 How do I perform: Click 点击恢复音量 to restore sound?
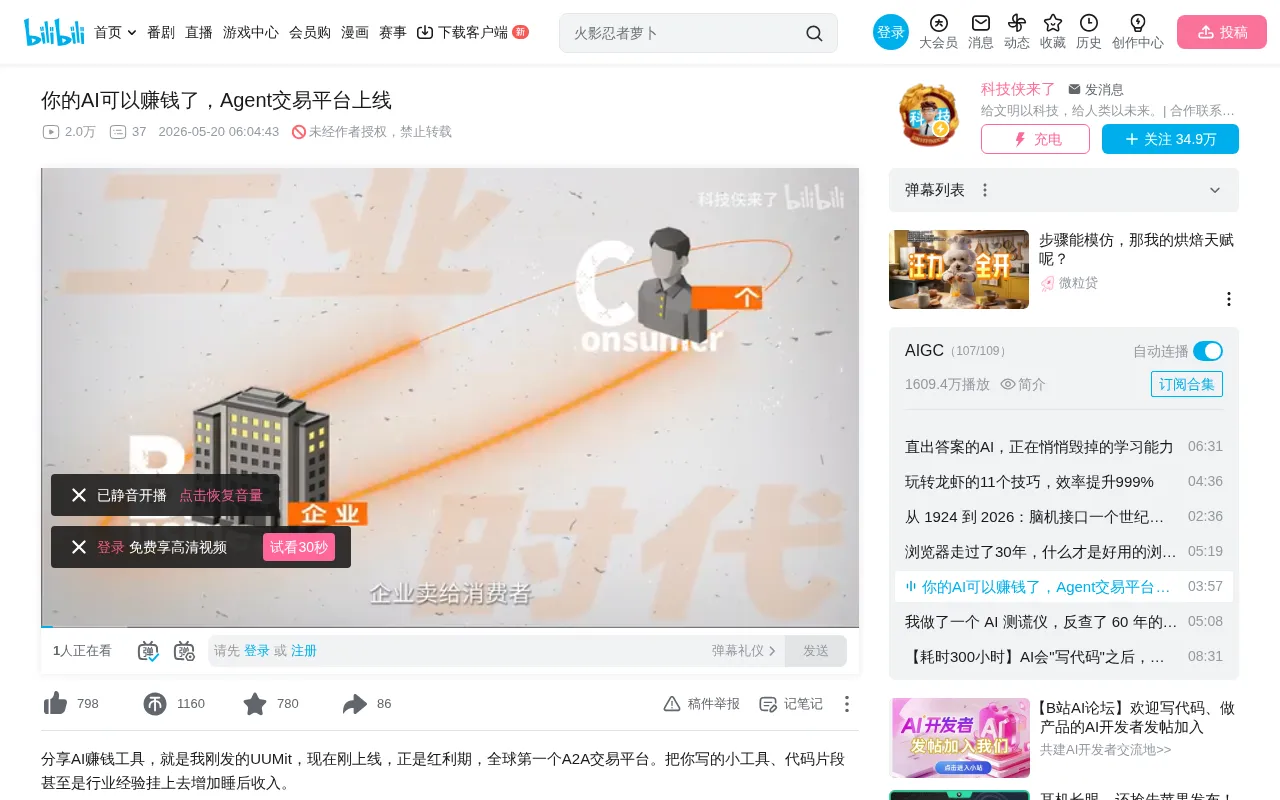click(221, 495)
